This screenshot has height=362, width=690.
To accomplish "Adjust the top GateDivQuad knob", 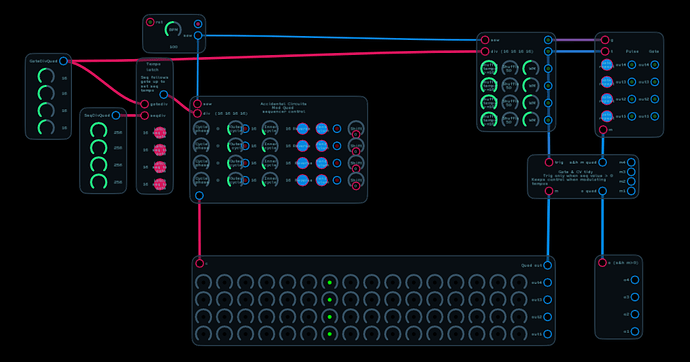I will click(46, 77).
